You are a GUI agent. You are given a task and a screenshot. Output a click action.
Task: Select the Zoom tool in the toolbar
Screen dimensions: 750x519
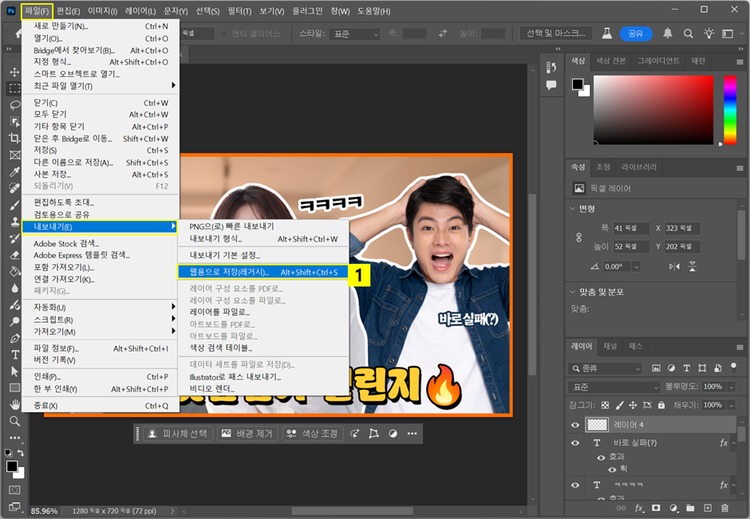[14, 421]
